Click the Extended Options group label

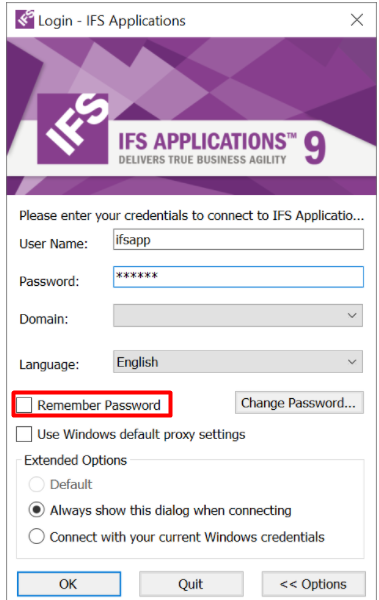coord(75,460)
